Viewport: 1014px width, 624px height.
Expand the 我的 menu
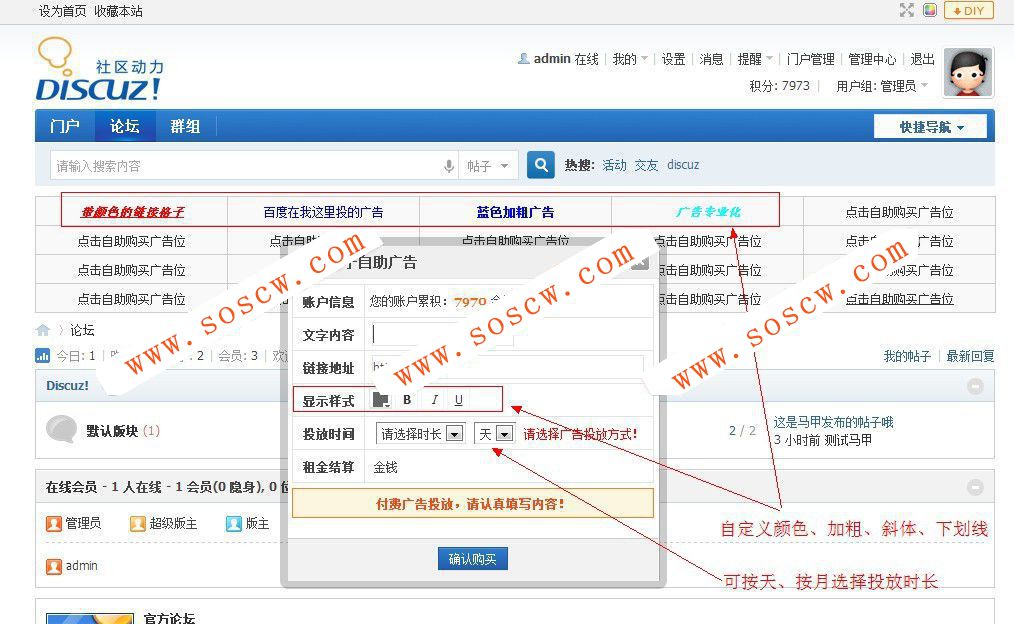630,59
